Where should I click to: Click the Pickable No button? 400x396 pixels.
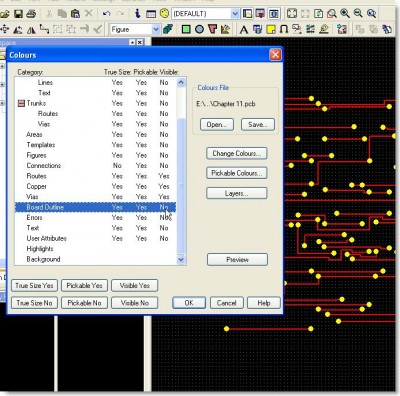point(84,303)
